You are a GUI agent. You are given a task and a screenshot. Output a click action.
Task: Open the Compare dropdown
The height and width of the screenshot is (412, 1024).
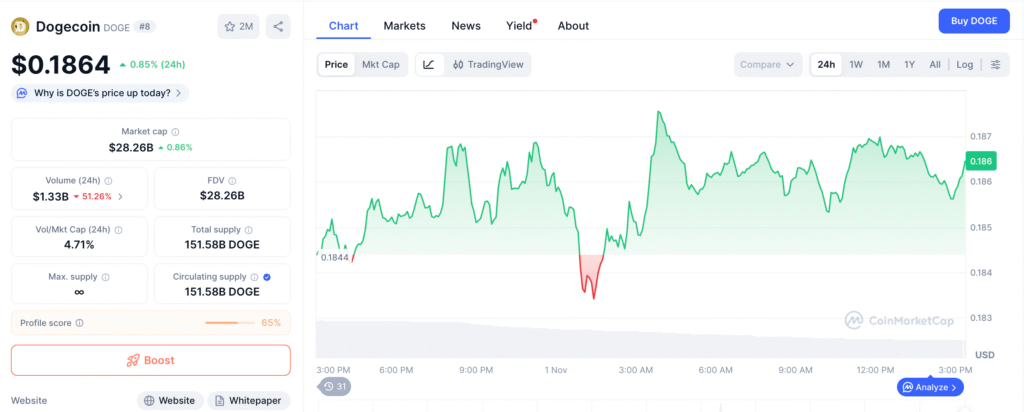coord(768,65)
